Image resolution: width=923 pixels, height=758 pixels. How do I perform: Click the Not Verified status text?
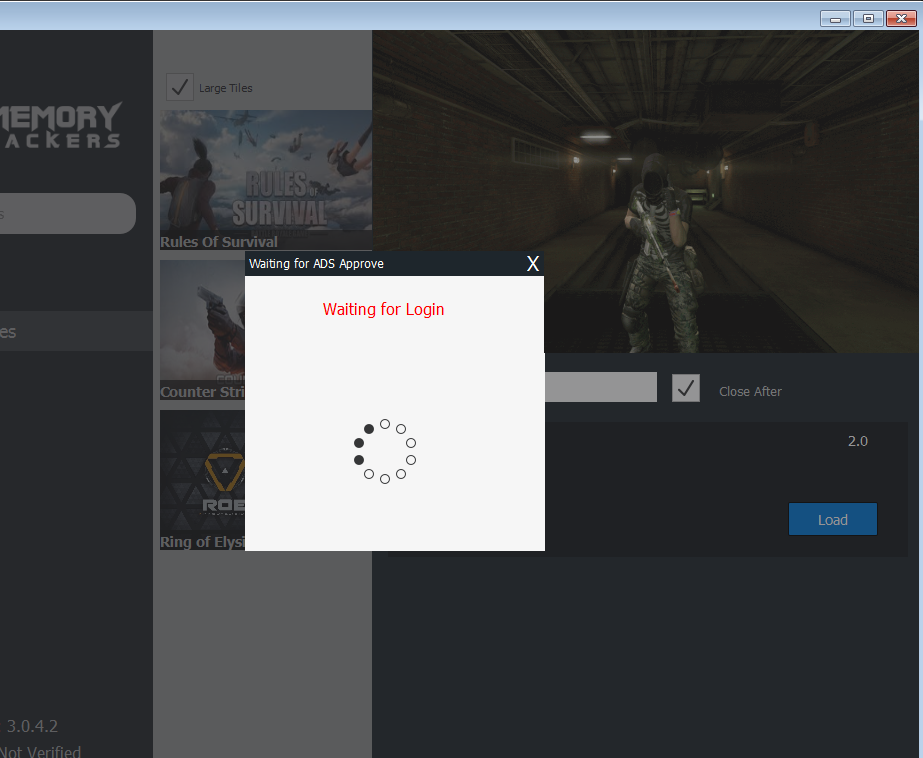tap(41, 751)
